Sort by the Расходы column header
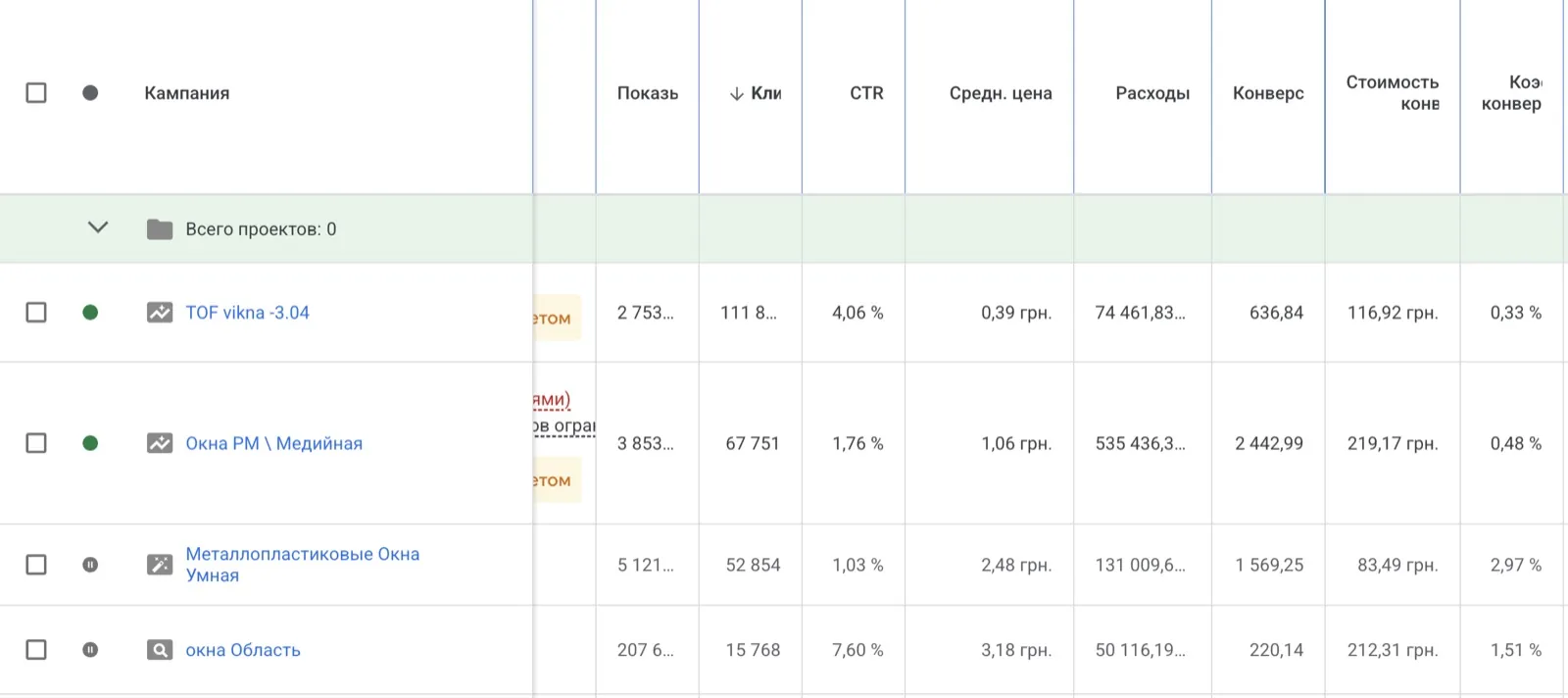Screen dimensions: 1568x698 (1152, 93)
